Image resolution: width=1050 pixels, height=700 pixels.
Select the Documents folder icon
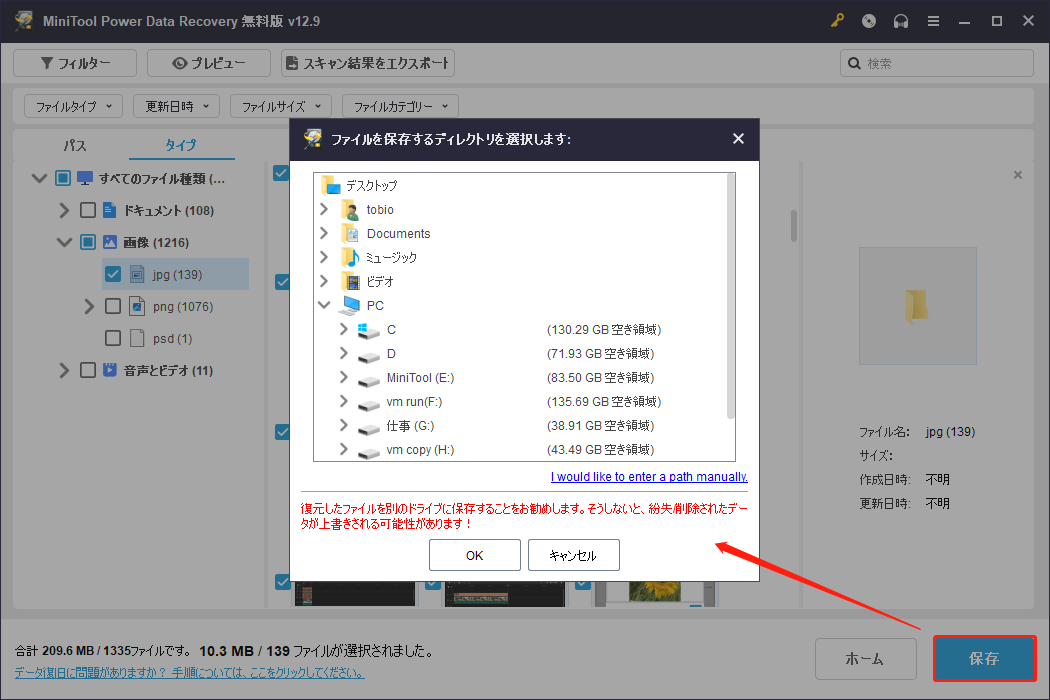pyautogui.click(x=350, y=234)
